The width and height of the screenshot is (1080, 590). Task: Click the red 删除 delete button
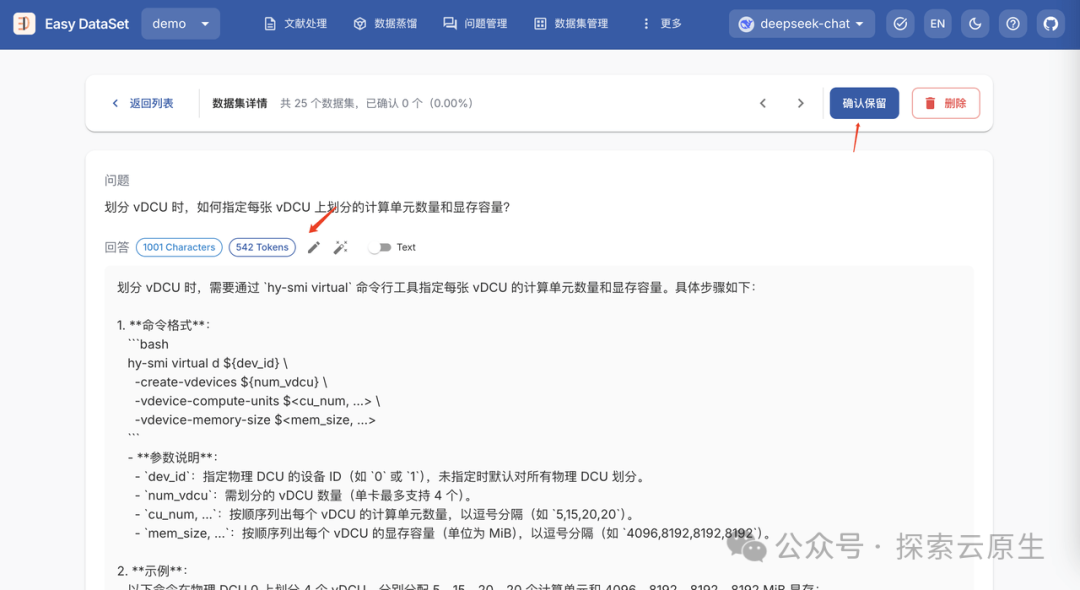(945, 103)
